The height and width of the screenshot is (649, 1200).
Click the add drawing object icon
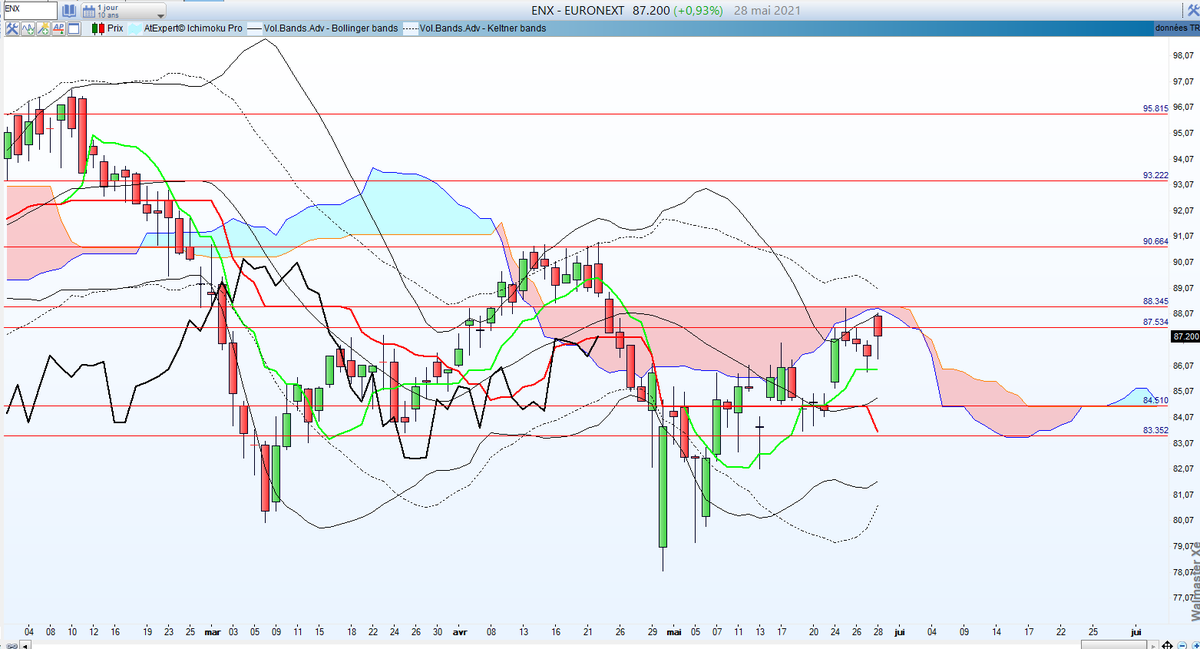tap(44, 28)
